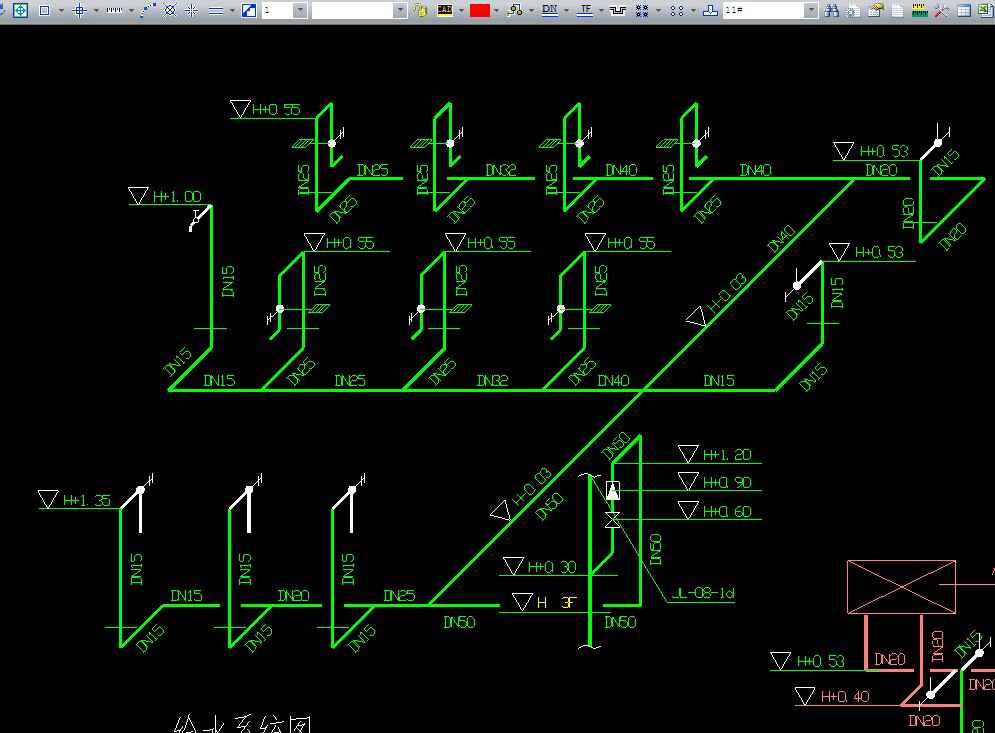Click the blue inverted-T stamp icon
This screenshot has height=733, width=995.
(711, 10)
